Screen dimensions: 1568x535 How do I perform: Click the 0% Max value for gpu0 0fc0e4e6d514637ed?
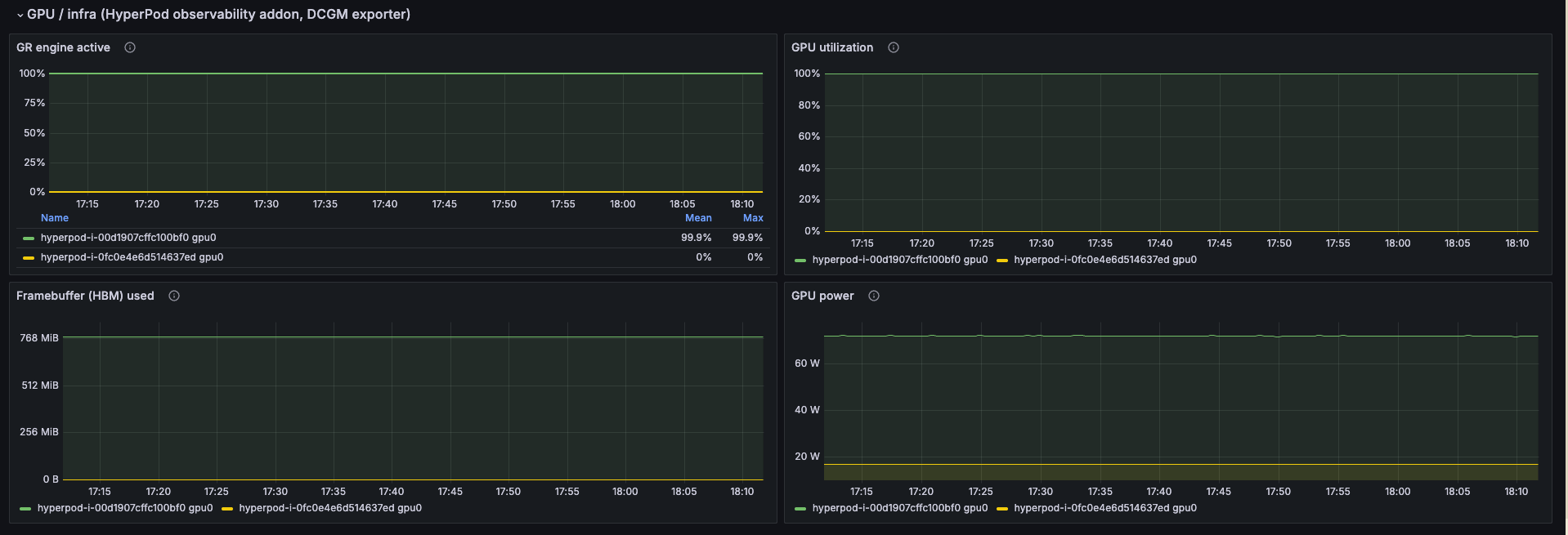coord(755,257)
